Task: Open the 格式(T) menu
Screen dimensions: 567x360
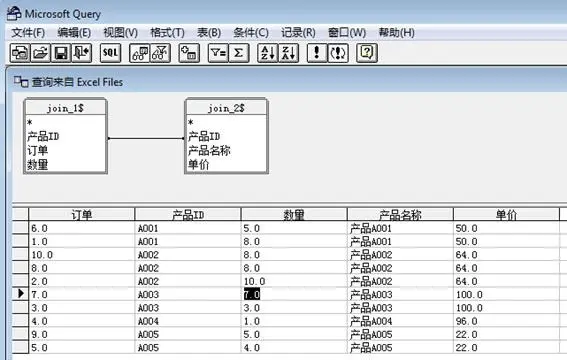Action: [167, 33]
